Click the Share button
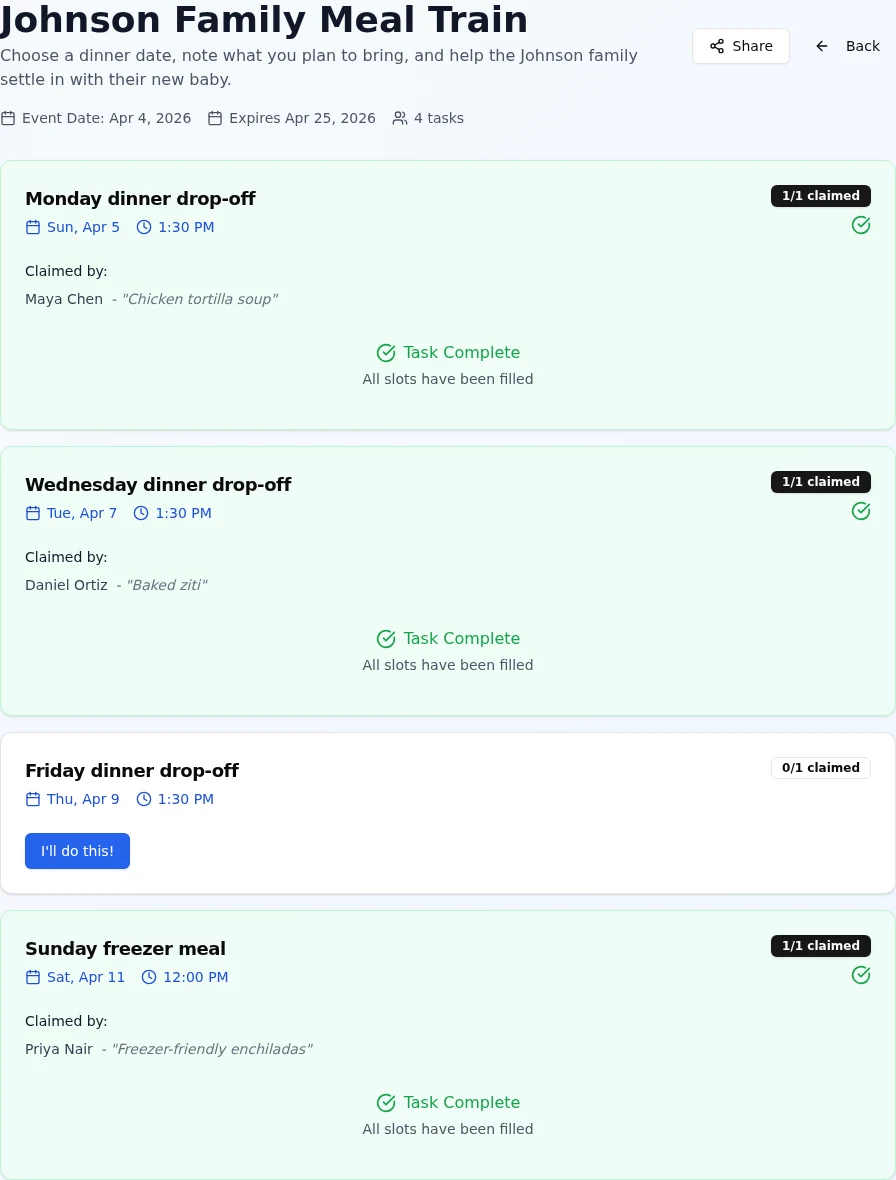896x1180 pixels. (x=741, y=46)
